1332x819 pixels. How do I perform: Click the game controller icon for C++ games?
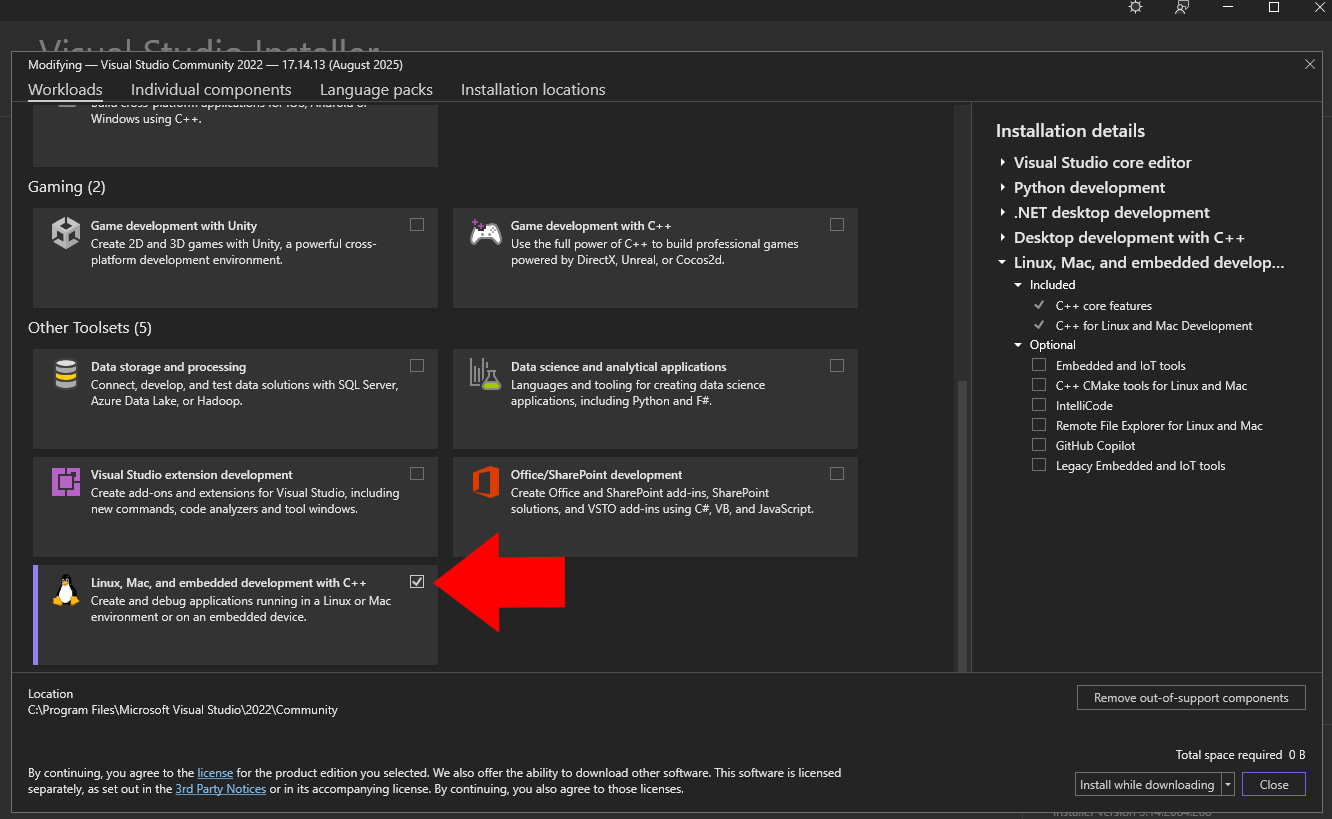tap(486, 233)
